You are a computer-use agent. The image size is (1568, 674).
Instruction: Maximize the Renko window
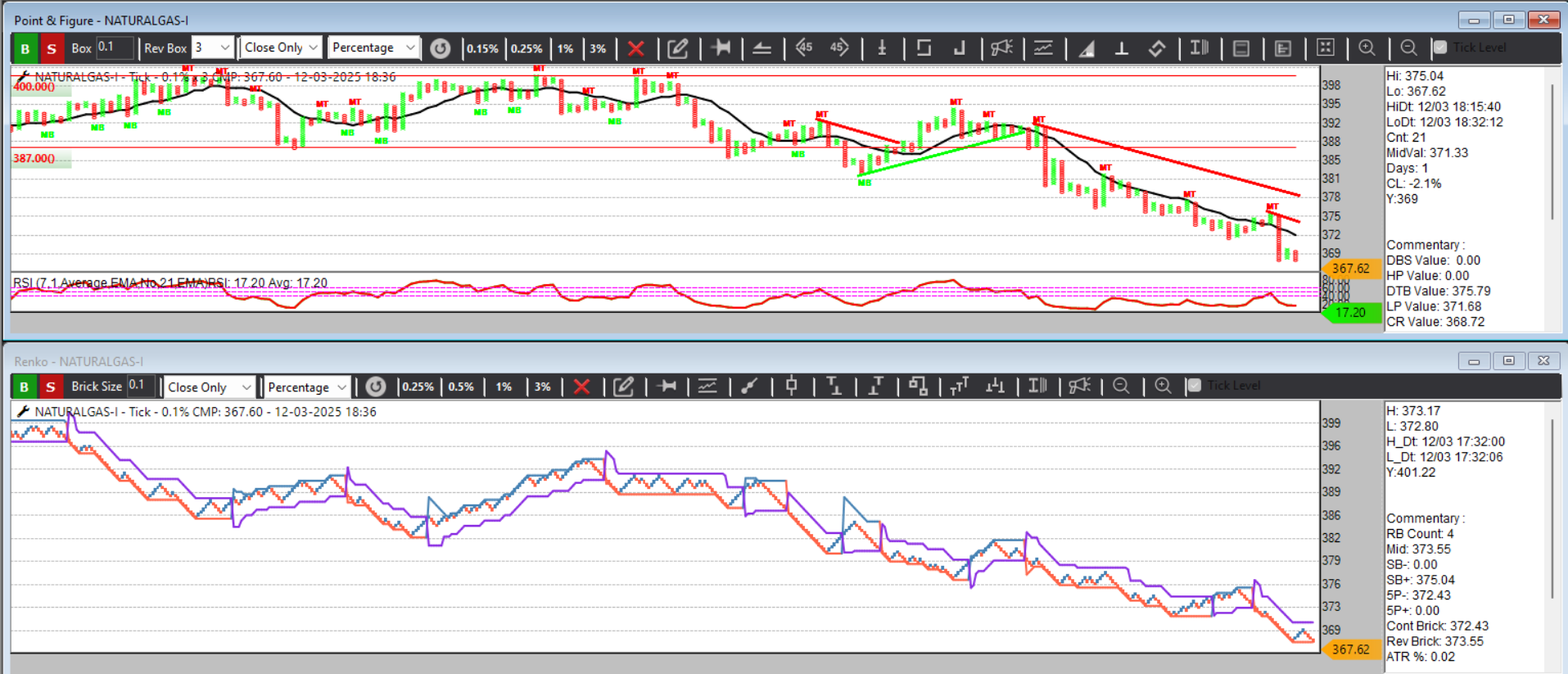[1508, 360]
